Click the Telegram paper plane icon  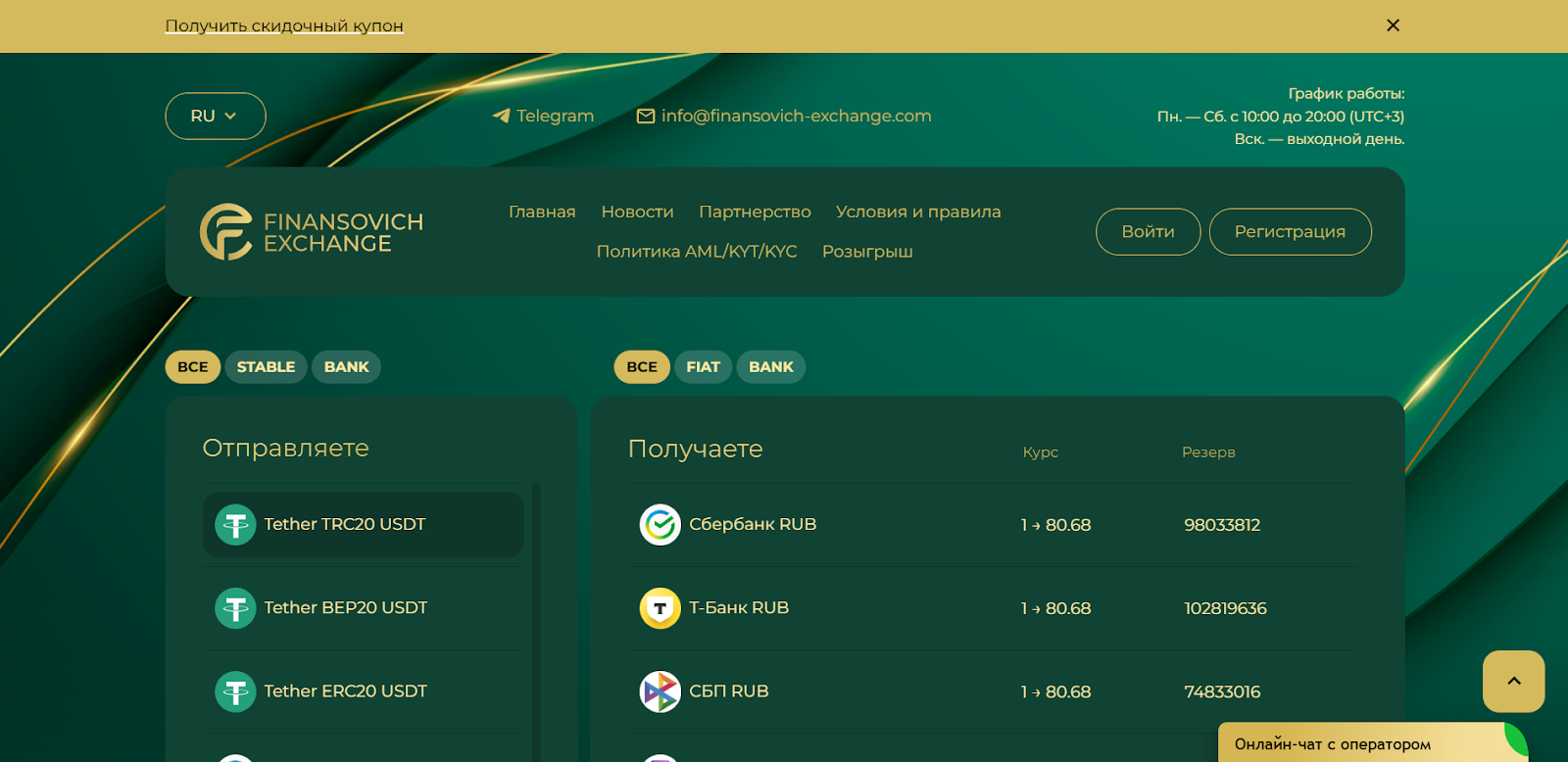coord(501,116)
